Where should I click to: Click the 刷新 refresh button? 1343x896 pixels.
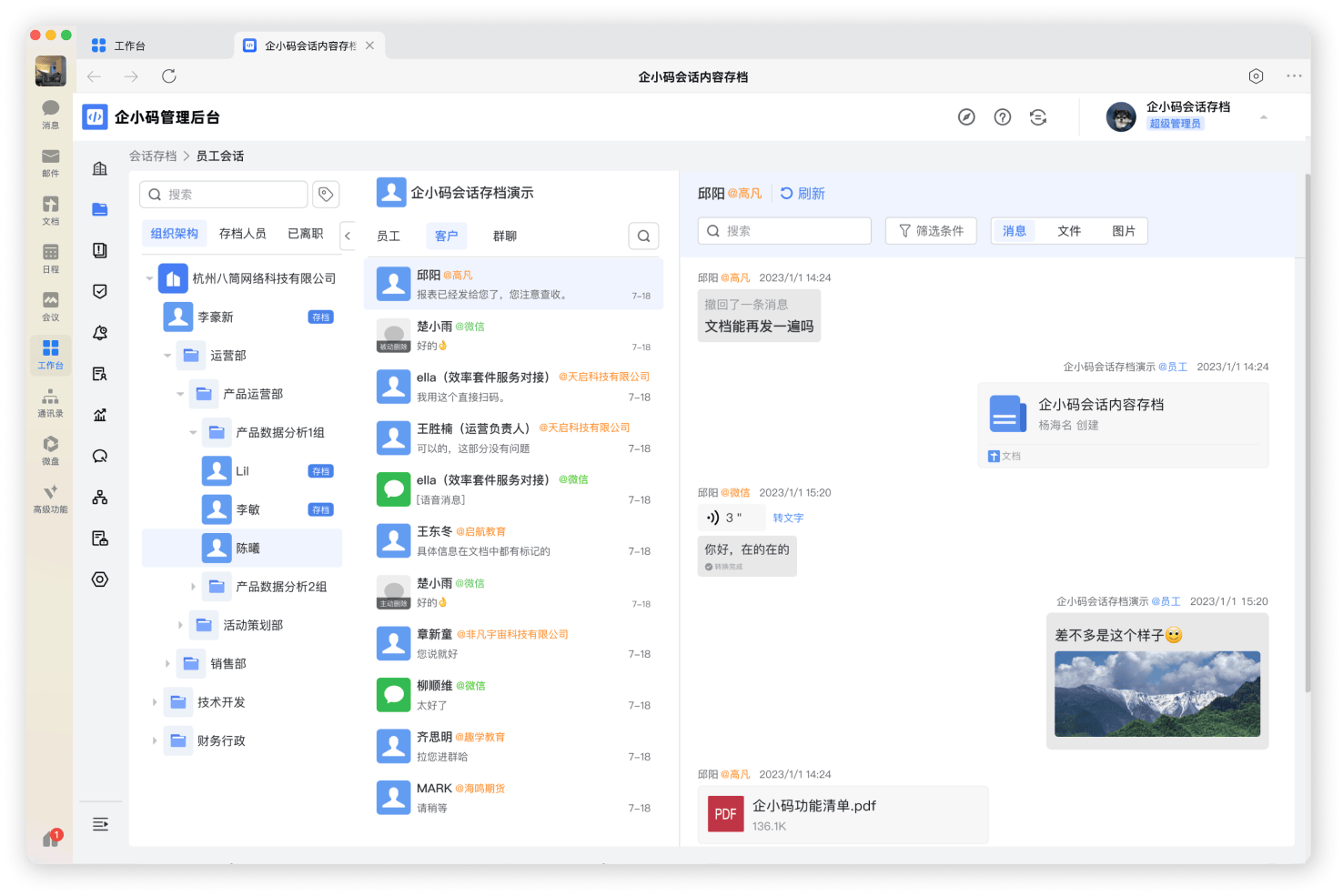click(803, 194)
